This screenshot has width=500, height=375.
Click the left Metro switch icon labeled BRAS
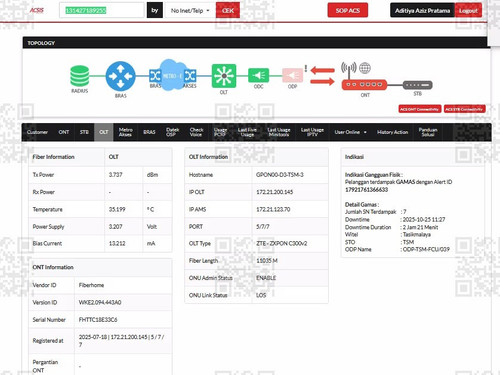pos(155,76)
